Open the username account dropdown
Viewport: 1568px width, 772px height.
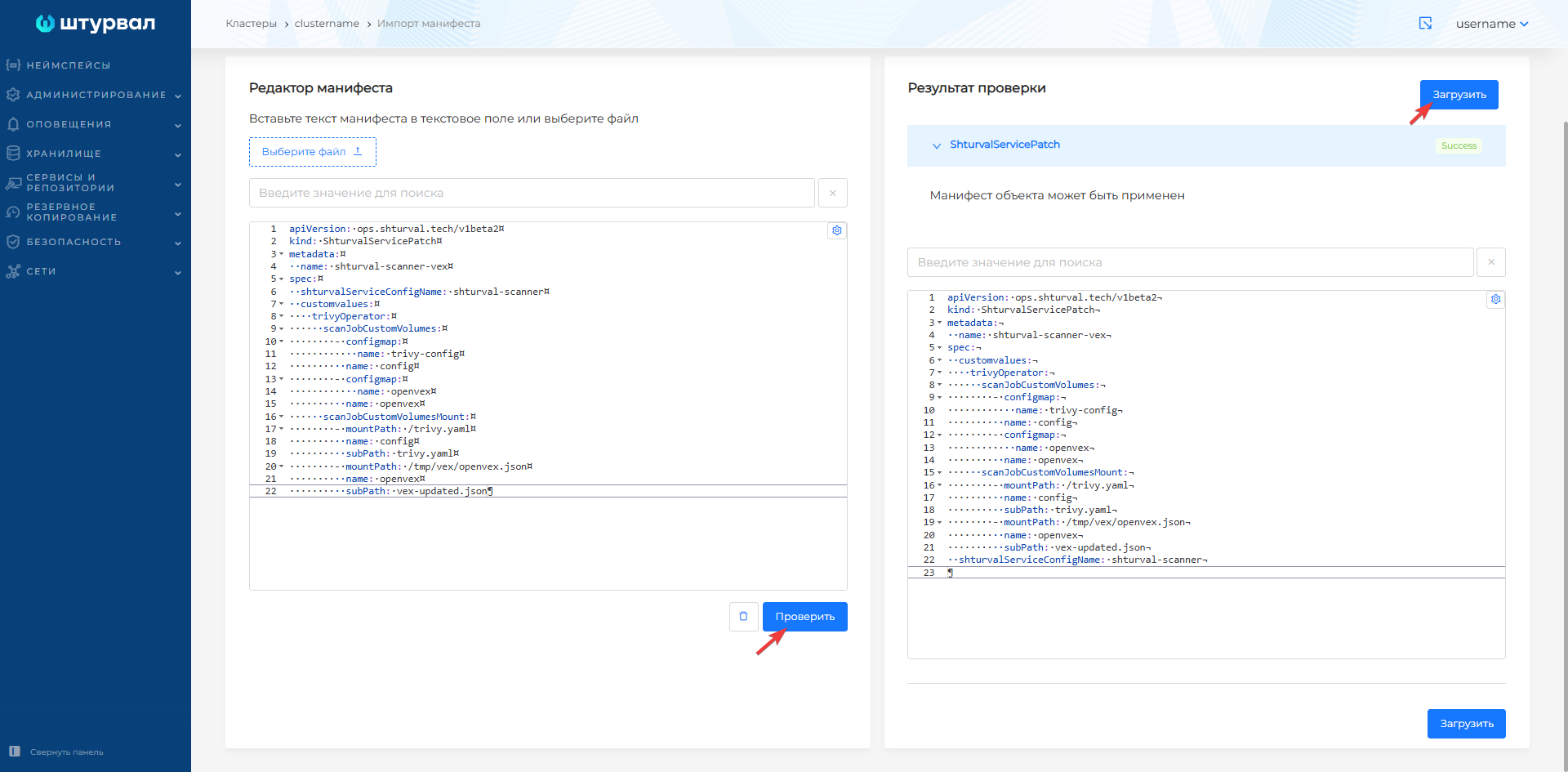pyautogui.click(x=1491, y=24)
